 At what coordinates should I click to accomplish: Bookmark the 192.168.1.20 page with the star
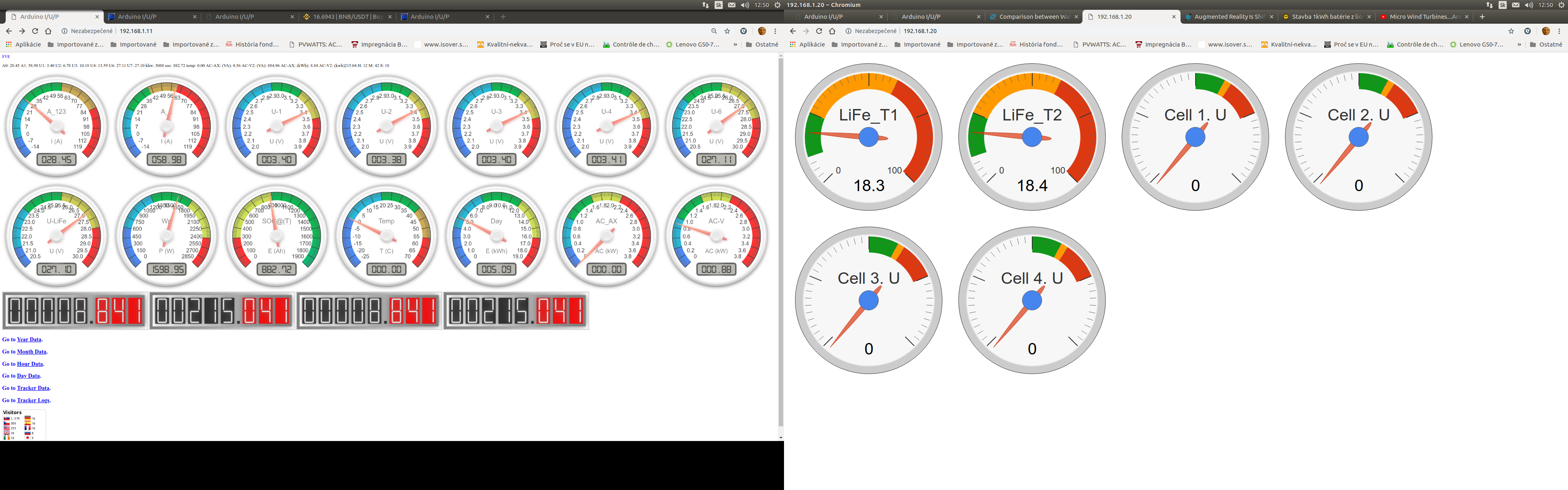(1511, 31)
